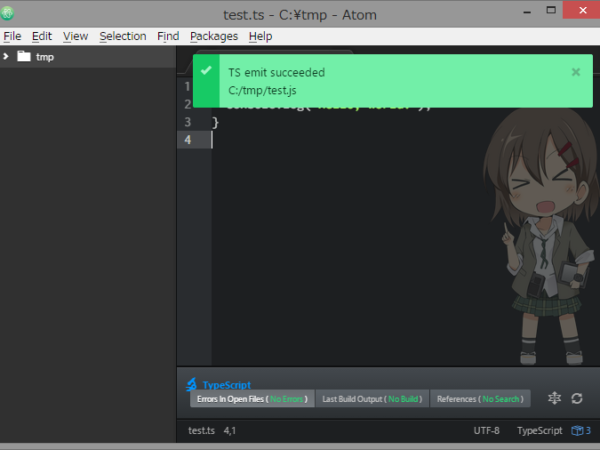Open the Help menu
Screen dimensions: 600x450
tap(260, 36)
